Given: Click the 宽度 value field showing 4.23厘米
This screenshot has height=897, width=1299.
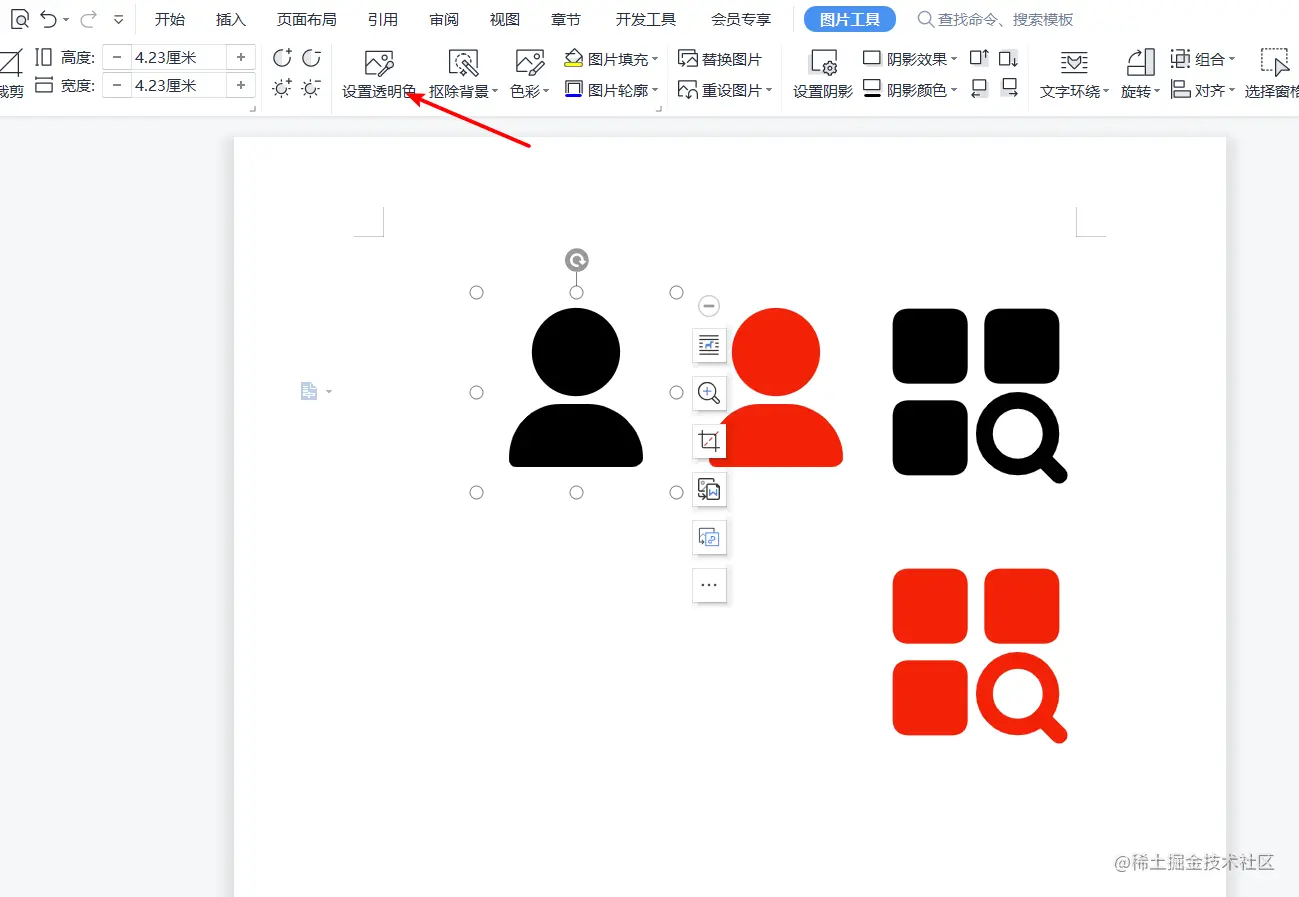Looking at the screenshot, I should coord(178,85).
